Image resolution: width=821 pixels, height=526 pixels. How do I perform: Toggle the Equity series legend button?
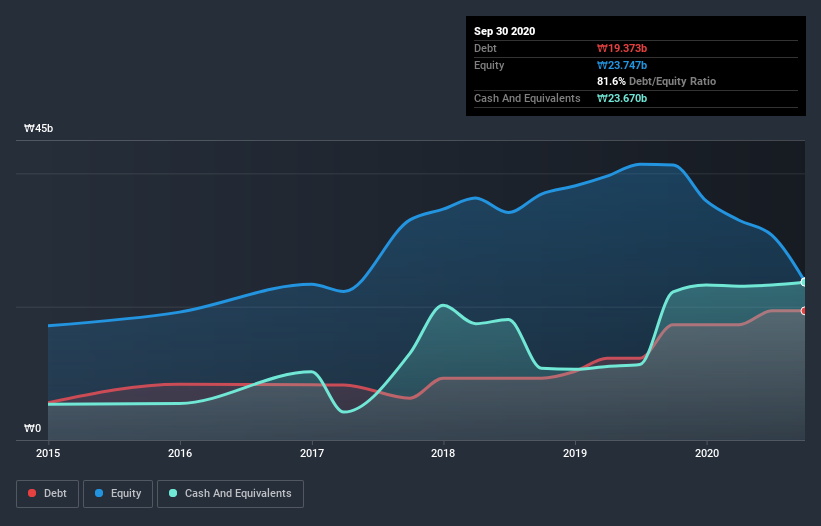[x=118, y=494]
